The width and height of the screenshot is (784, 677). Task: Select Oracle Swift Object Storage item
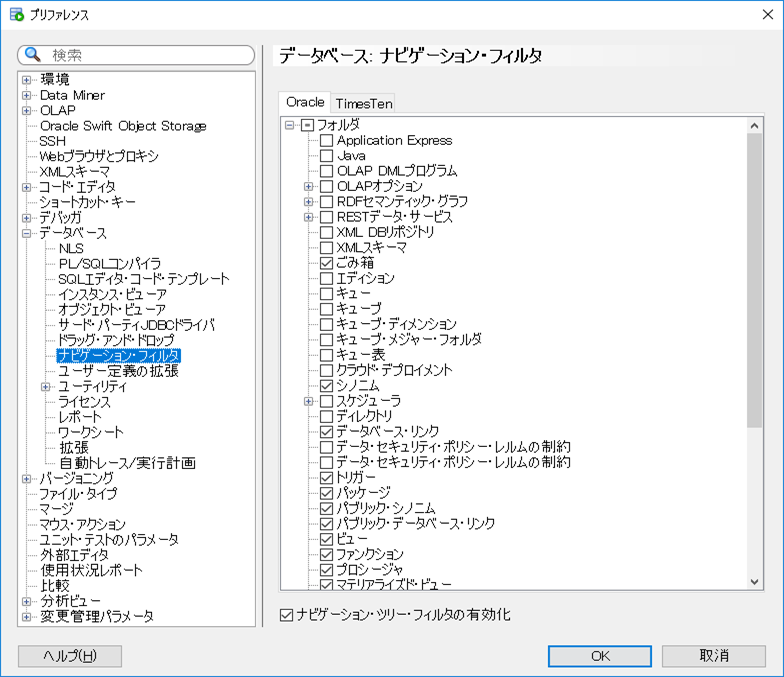point(123,126)
